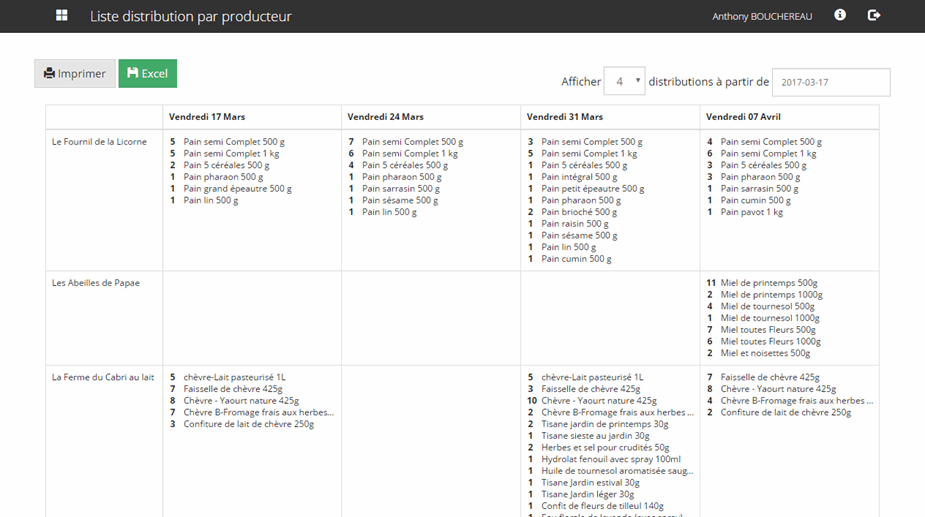This screenshot has height=517, width=925.
Task: Click the Anthony BOUCHEREAU user name
Action: [762, 17]
